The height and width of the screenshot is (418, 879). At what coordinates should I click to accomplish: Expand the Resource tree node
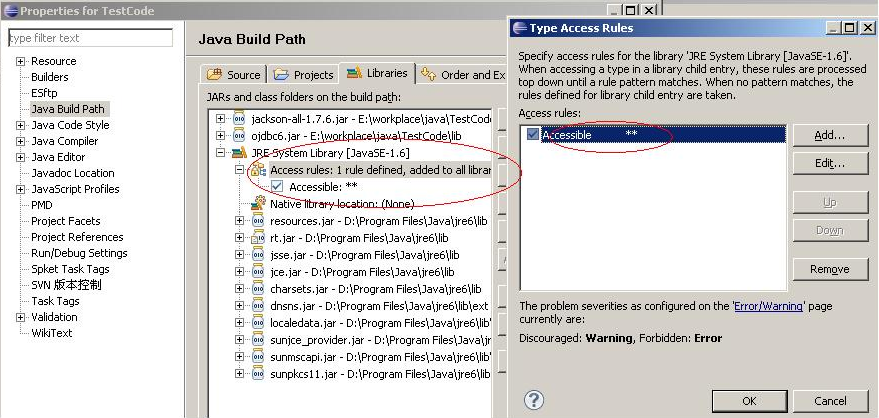[21, 61]
